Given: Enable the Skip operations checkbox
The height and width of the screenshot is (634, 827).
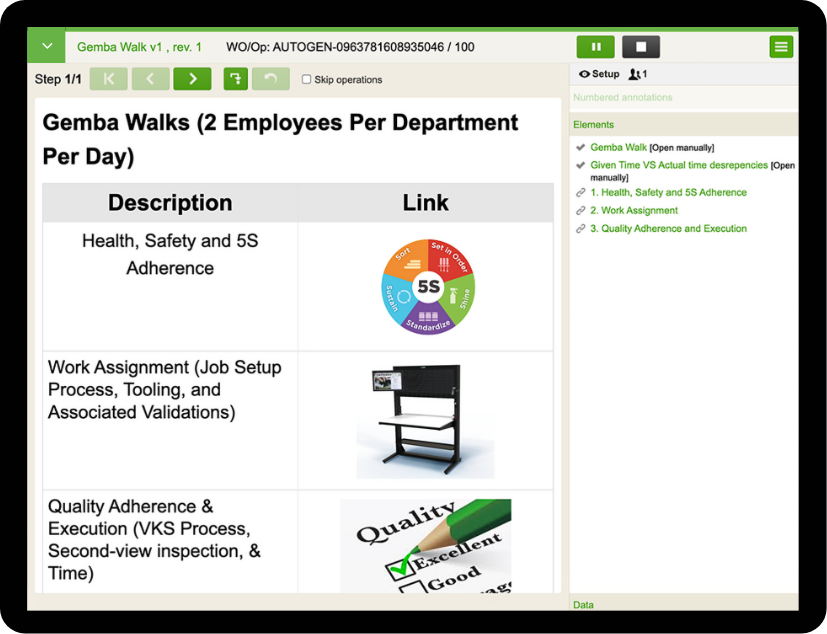Looking at the screenshot, I should [307, 80].
